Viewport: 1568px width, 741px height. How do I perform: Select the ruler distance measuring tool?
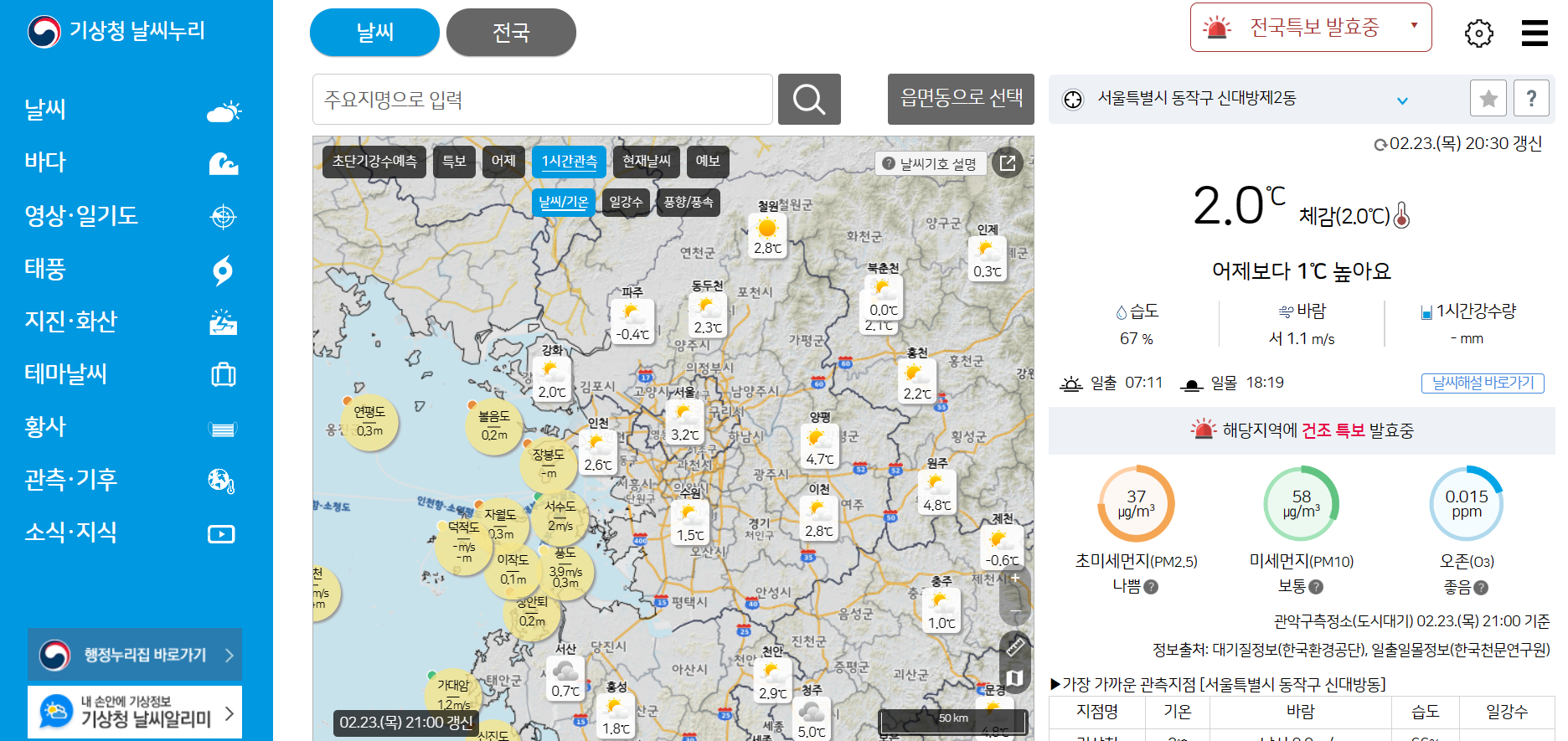[1015, 646]
